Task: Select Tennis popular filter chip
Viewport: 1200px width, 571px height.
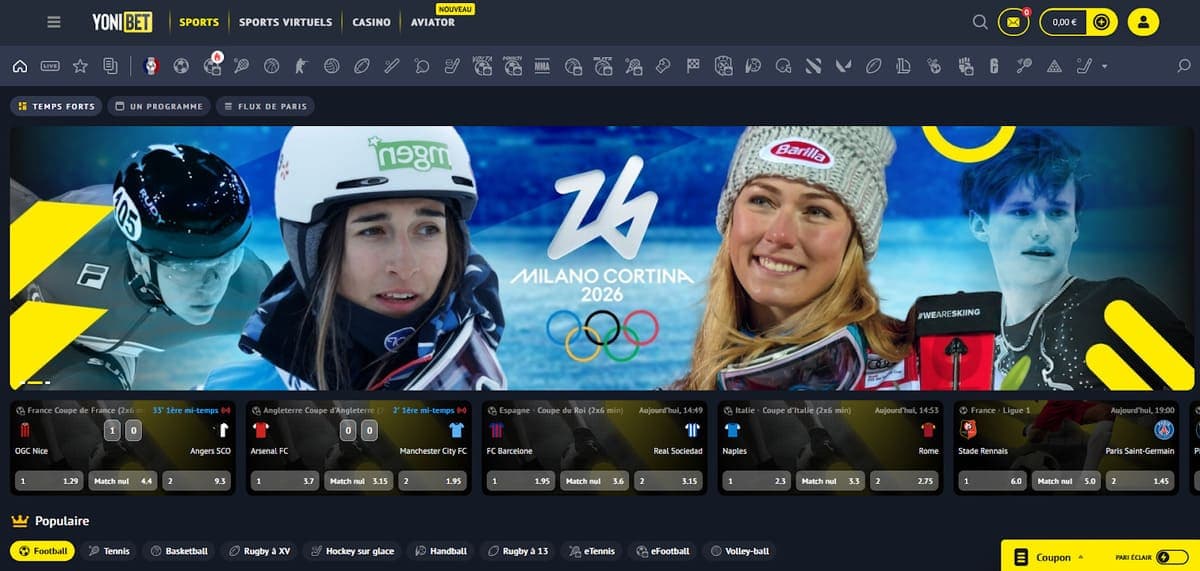Action: click(x=109, y=551)
